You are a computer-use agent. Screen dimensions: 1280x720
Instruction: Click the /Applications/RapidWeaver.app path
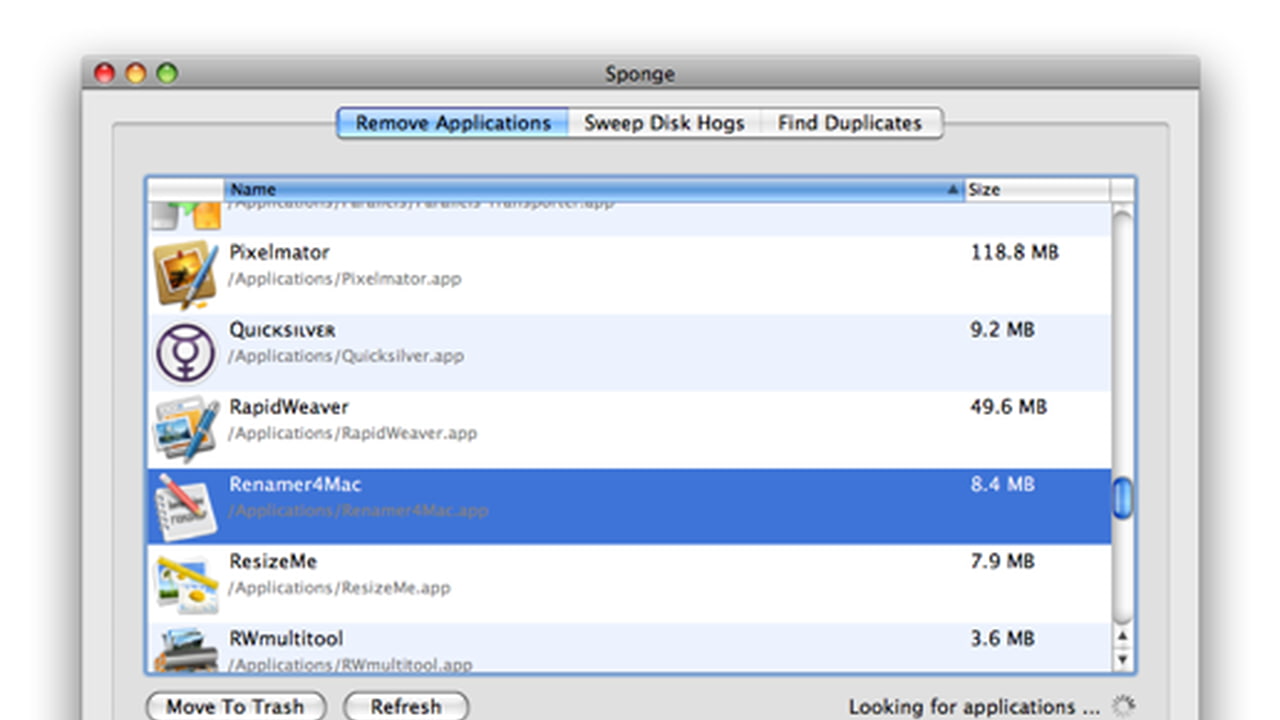(x=353, y=434)
